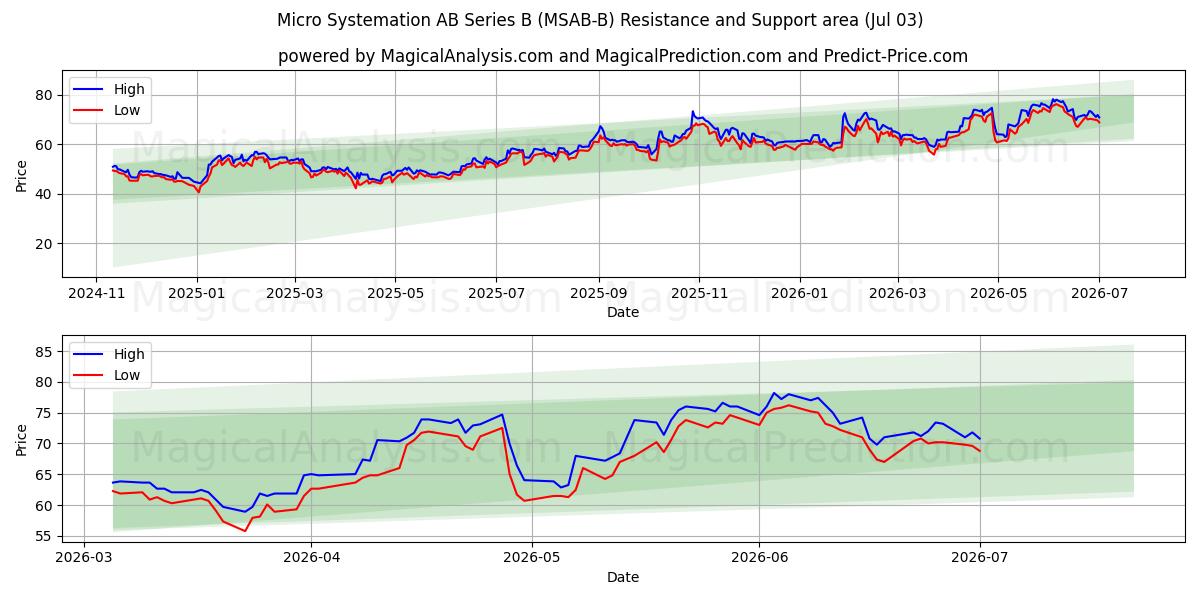1200x600 pixels.
Task: Click the '75' y-axis value in bottom chart
Action: point(46,413)
